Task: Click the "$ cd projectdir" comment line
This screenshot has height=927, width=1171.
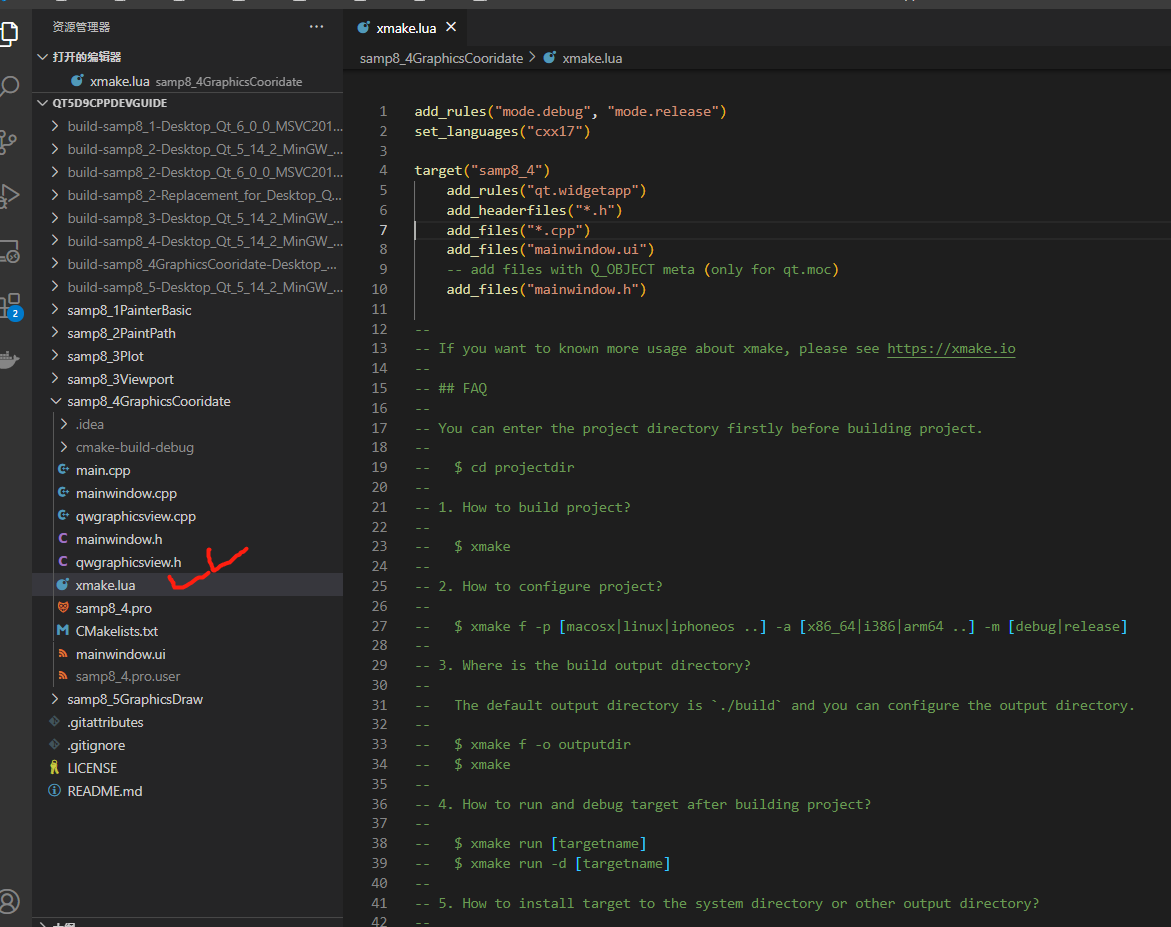Action: click(x=494, y=468)
